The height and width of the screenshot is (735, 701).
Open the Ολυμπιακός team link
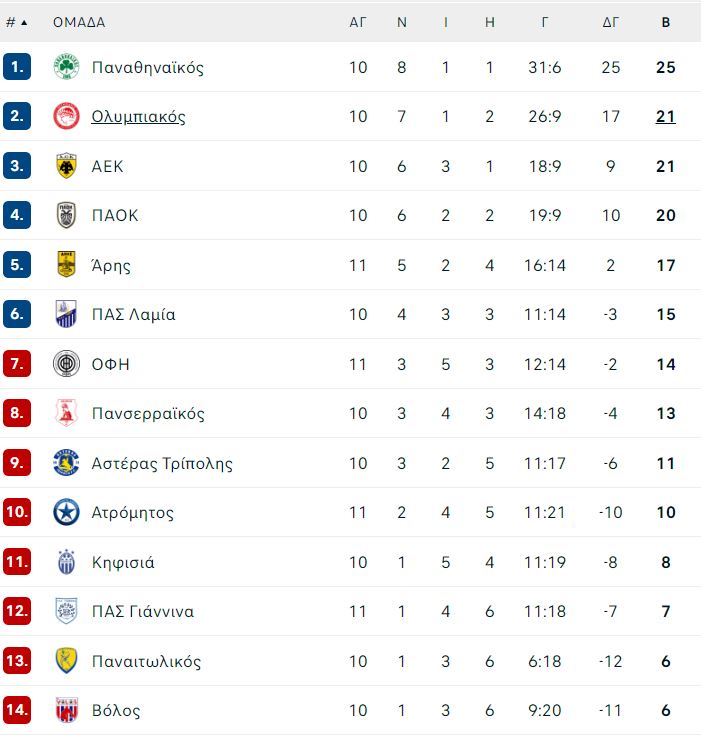[x=138, y=116]
